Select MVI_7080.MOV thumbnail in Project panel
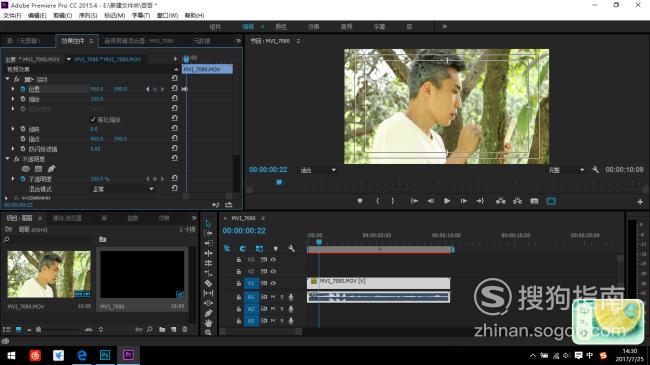The width and height of the screenshot is (650, 365). click(49, 274)
